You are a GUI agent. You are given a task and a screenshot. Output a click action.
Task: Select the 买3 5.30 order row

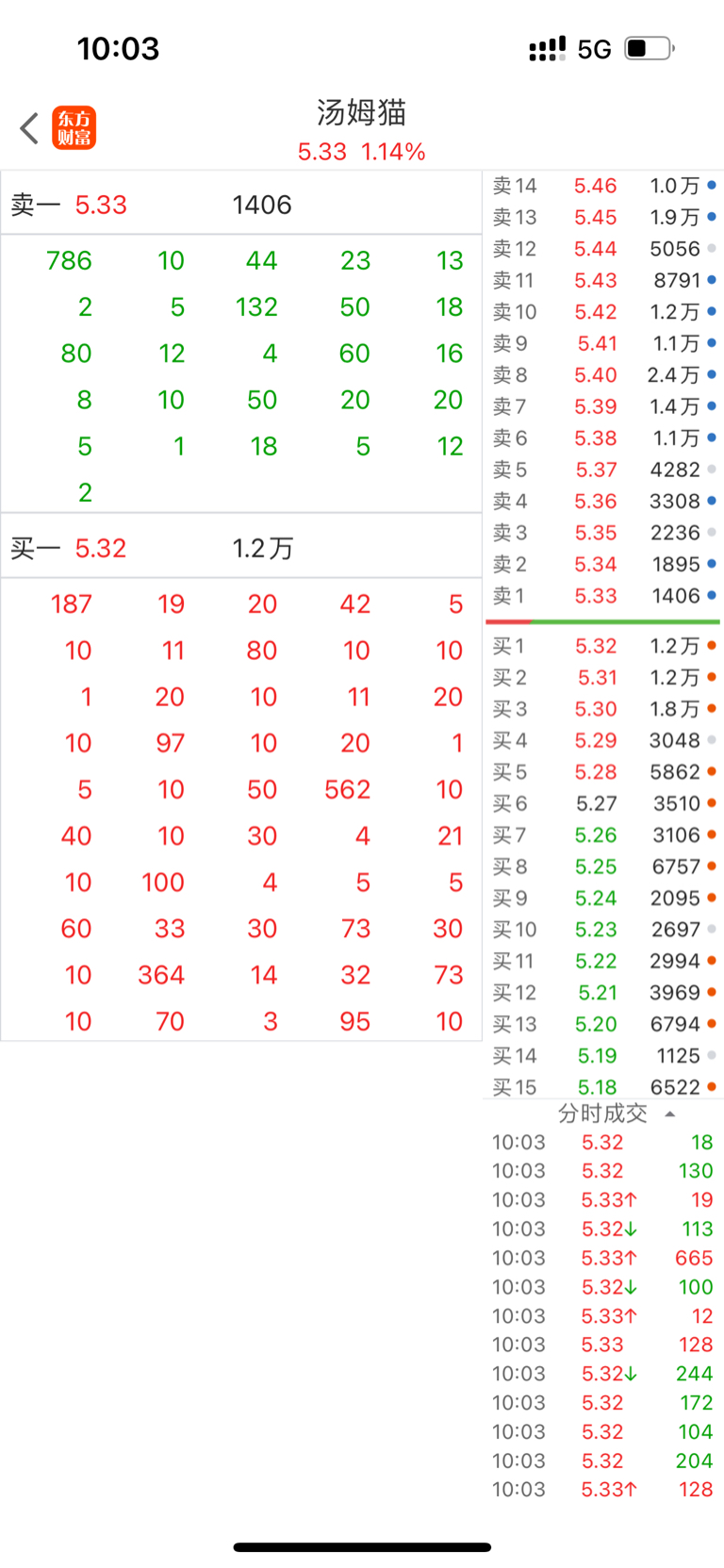coord(603,709)
